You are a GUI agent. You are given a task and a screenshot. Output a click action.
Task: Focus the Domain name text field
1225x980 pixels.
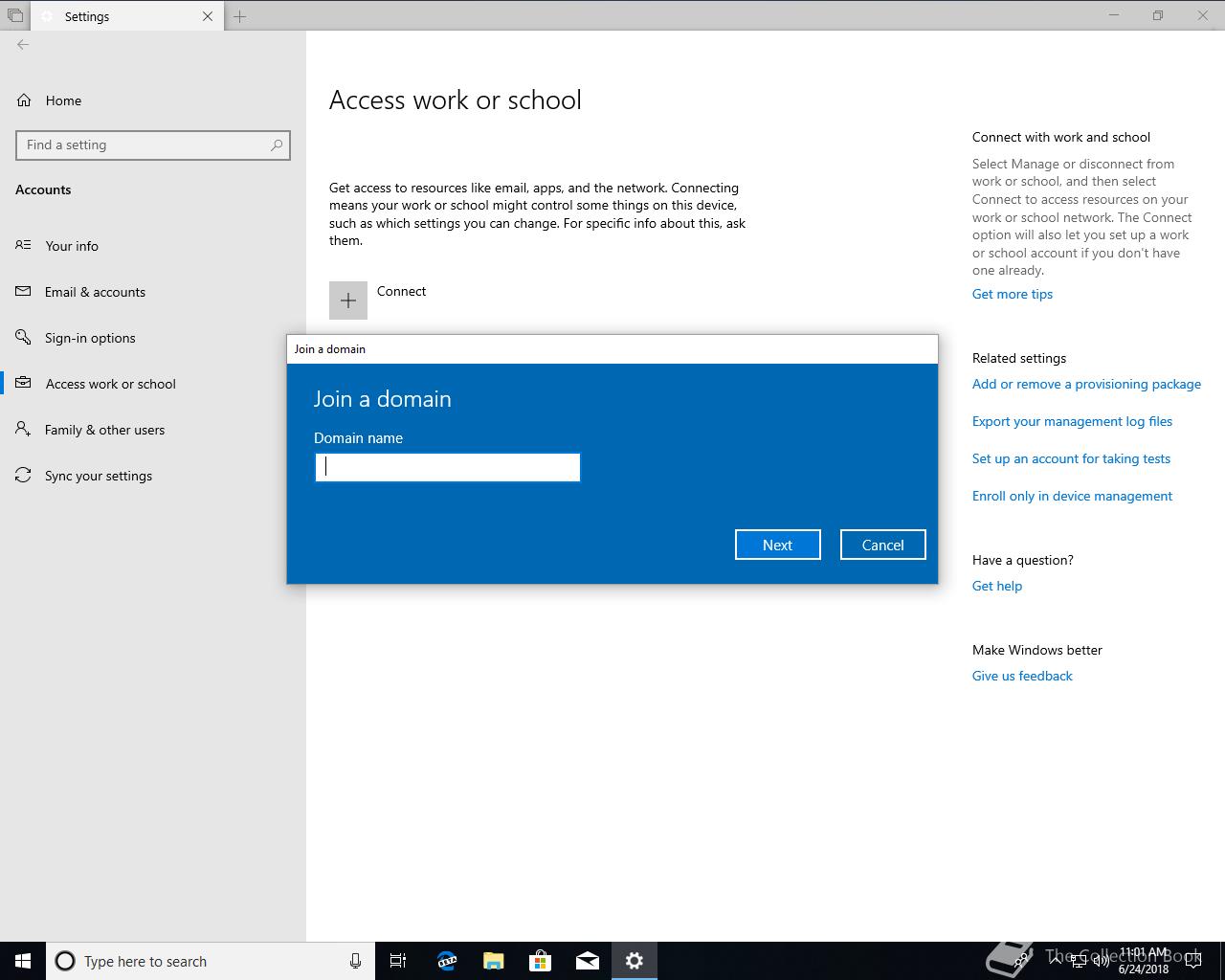(448, 467)
